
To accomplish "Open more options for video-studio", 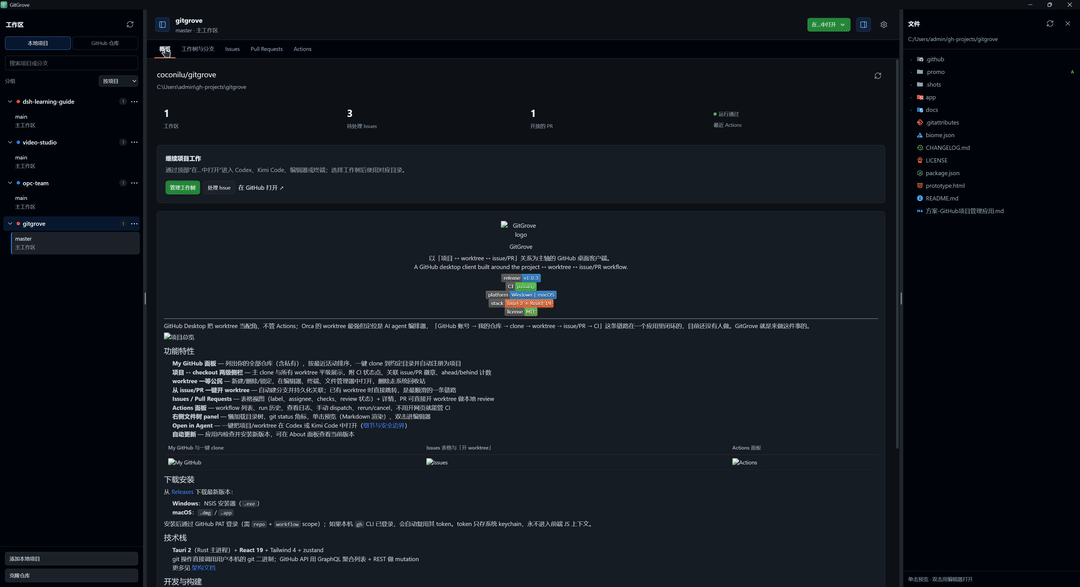I will point(134,143).
